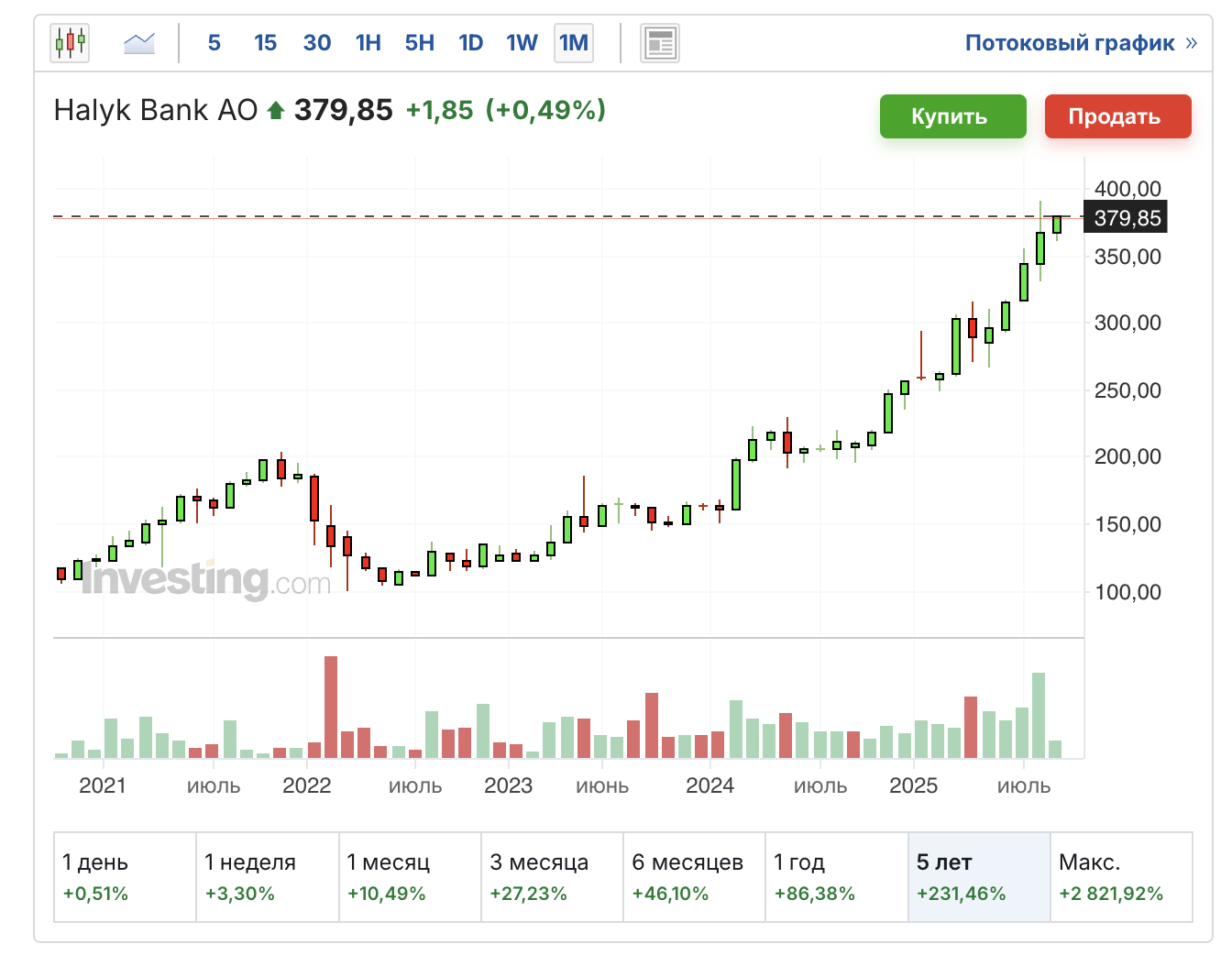Set the 30-minute chart interval

[317, 43]
